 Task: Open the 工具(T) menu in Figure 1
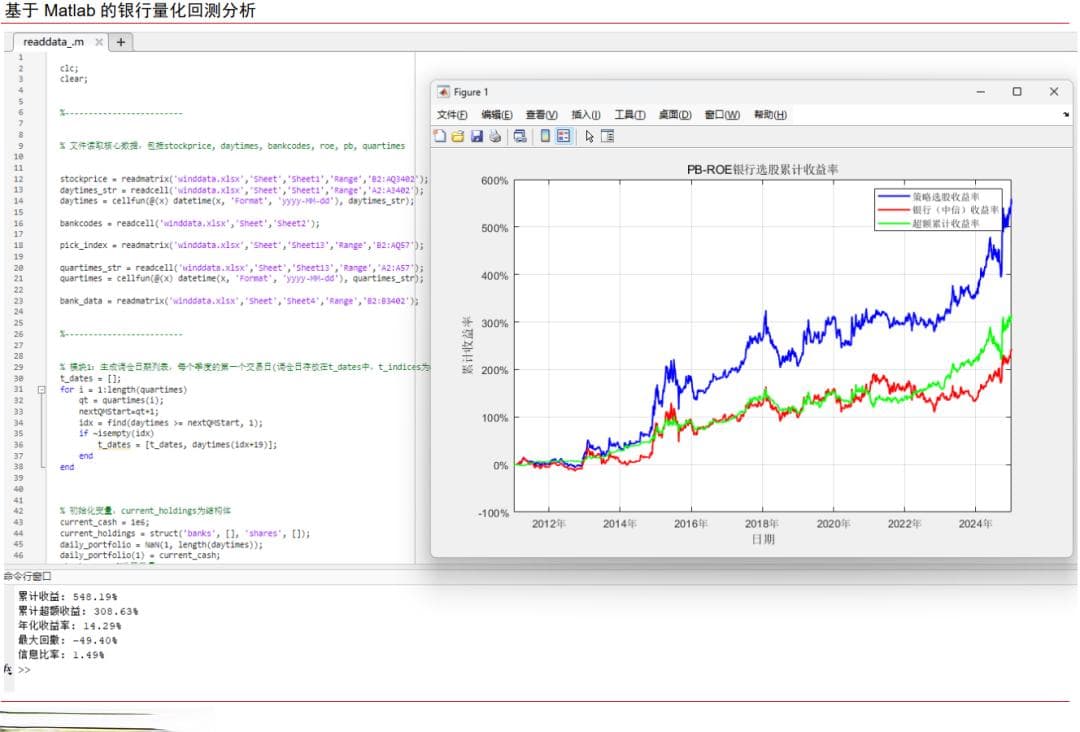[630, 115]
